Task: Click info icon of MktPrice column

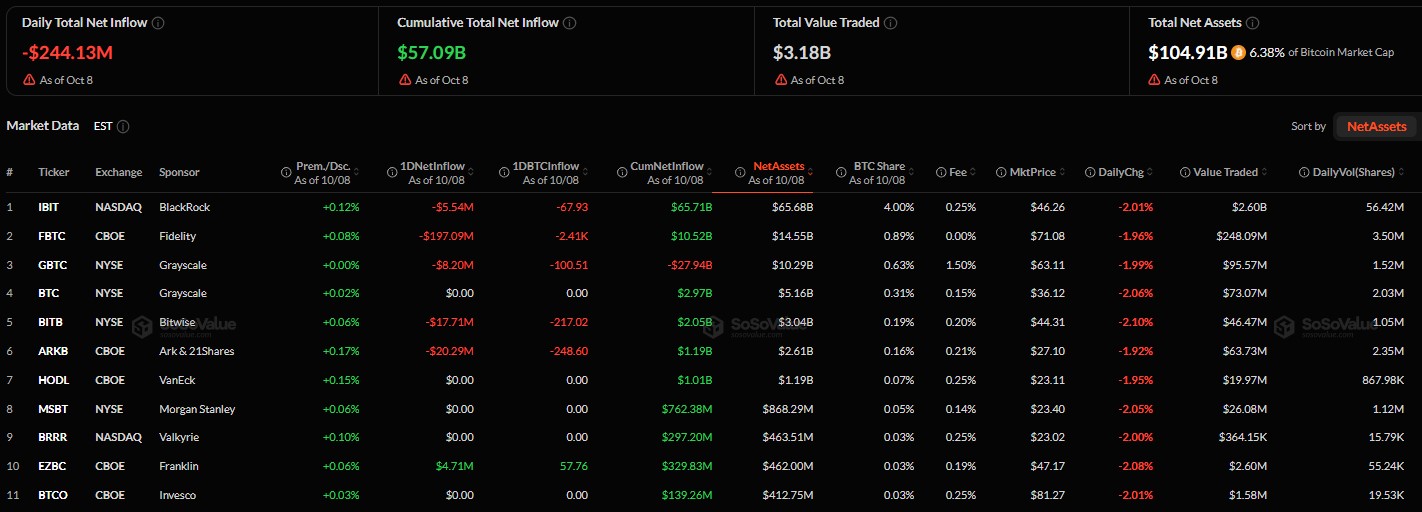Action: coord(1001,172)
